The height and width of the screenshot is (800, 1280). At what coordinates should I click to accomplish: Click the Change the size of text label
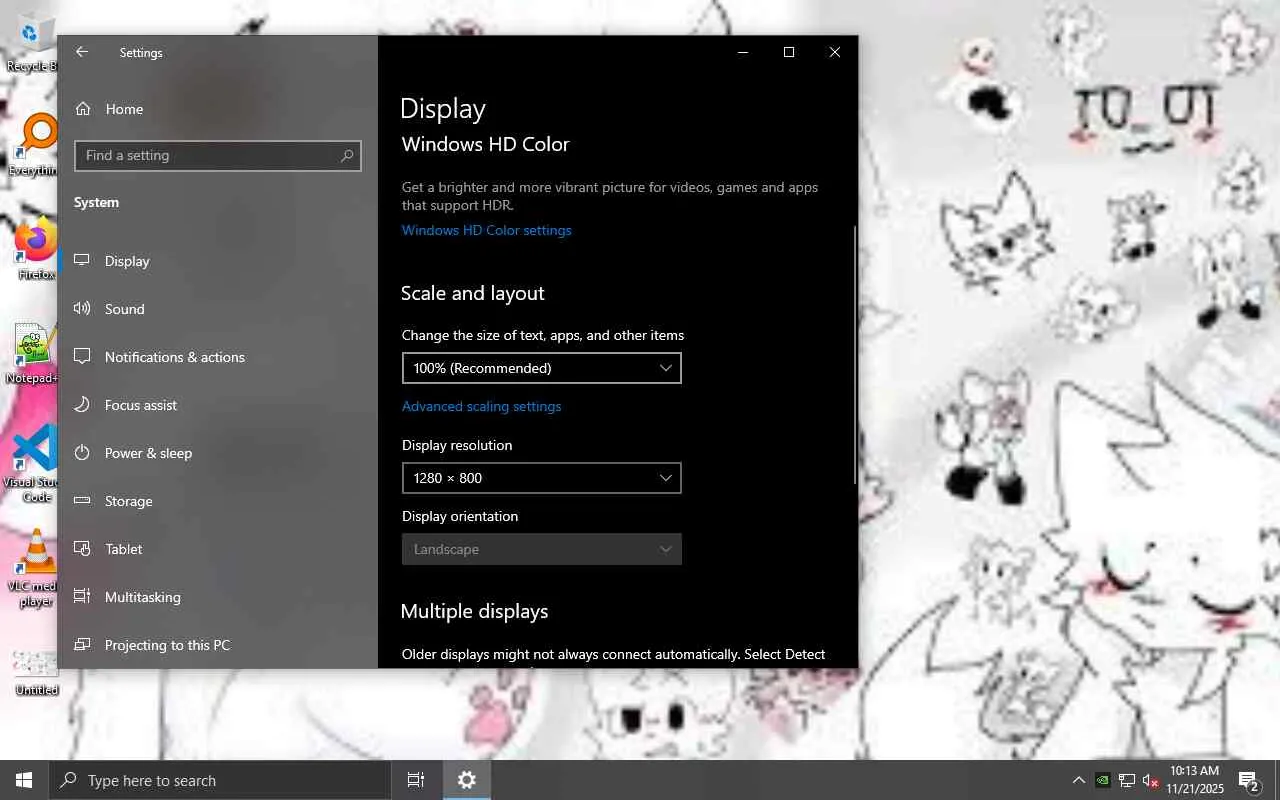543,335
